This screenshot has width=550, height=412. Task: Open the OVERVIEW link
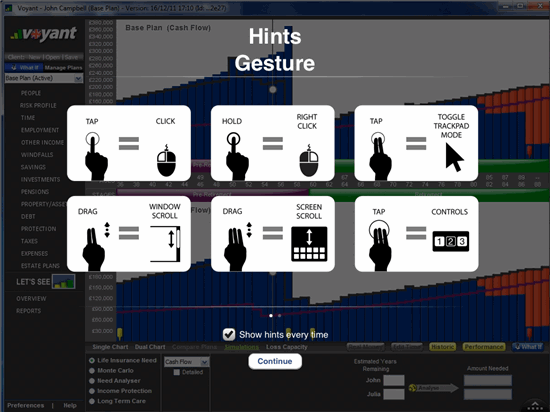coord(31,299)
